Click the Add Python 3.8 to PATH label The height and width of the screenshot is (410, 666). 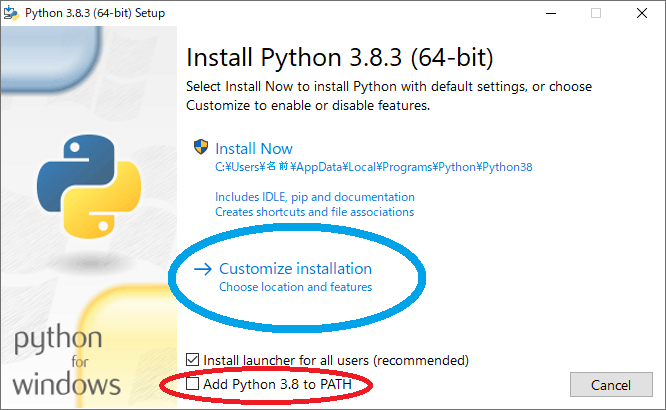[x=277, y=384]
